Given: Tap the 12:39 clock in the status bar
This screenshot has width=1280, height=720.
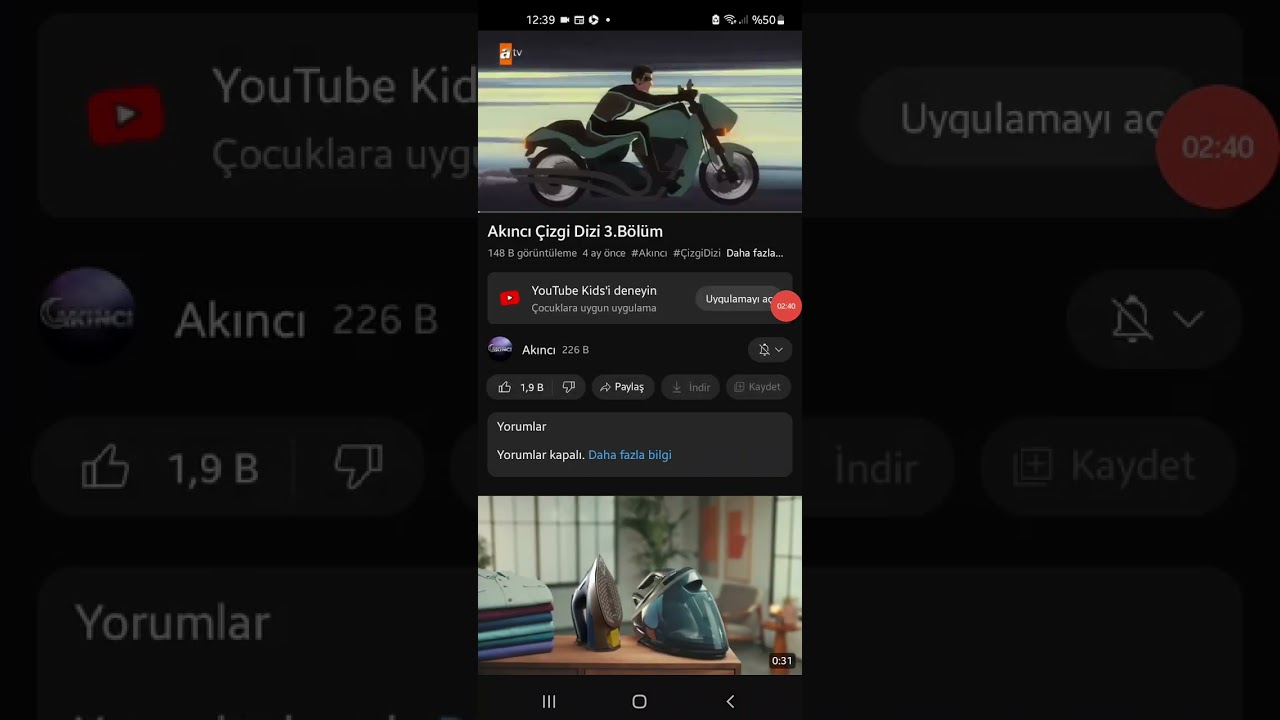Looking at the screenshot, I should click(x=540, y=19).
